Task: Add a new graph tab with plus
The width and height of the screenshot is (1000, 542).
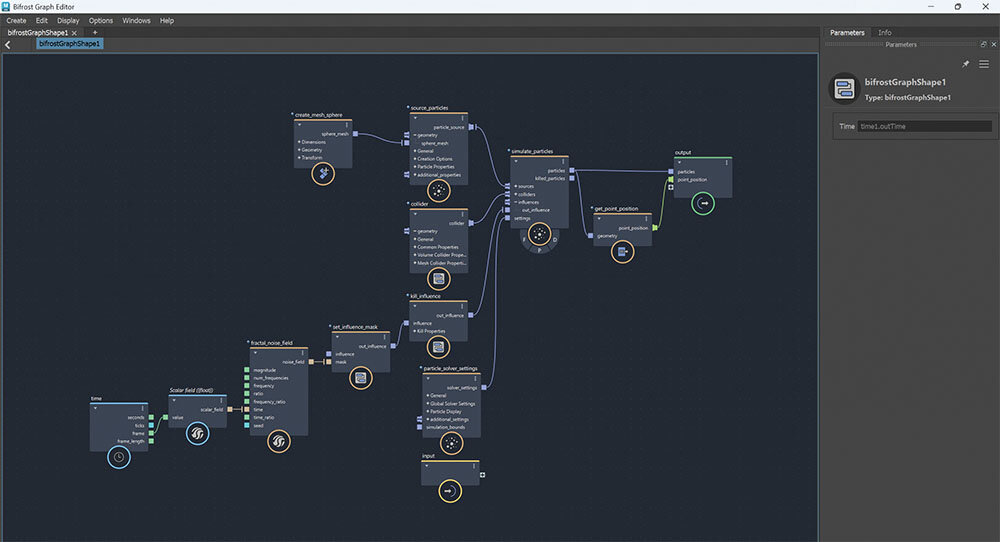Action: [x=95, y=33]
